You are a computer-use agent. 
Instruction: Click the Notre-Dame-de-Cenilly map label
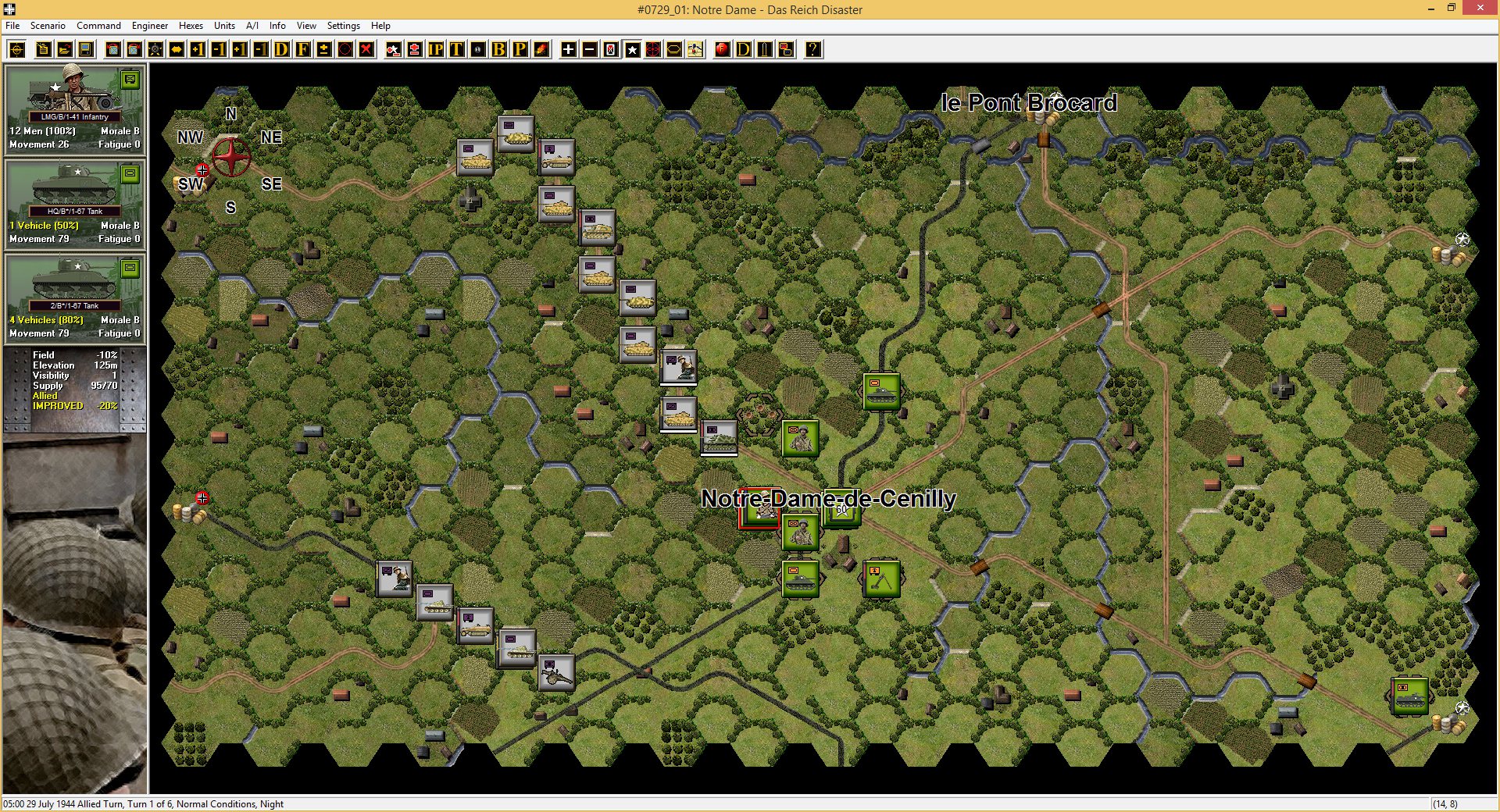828,498
